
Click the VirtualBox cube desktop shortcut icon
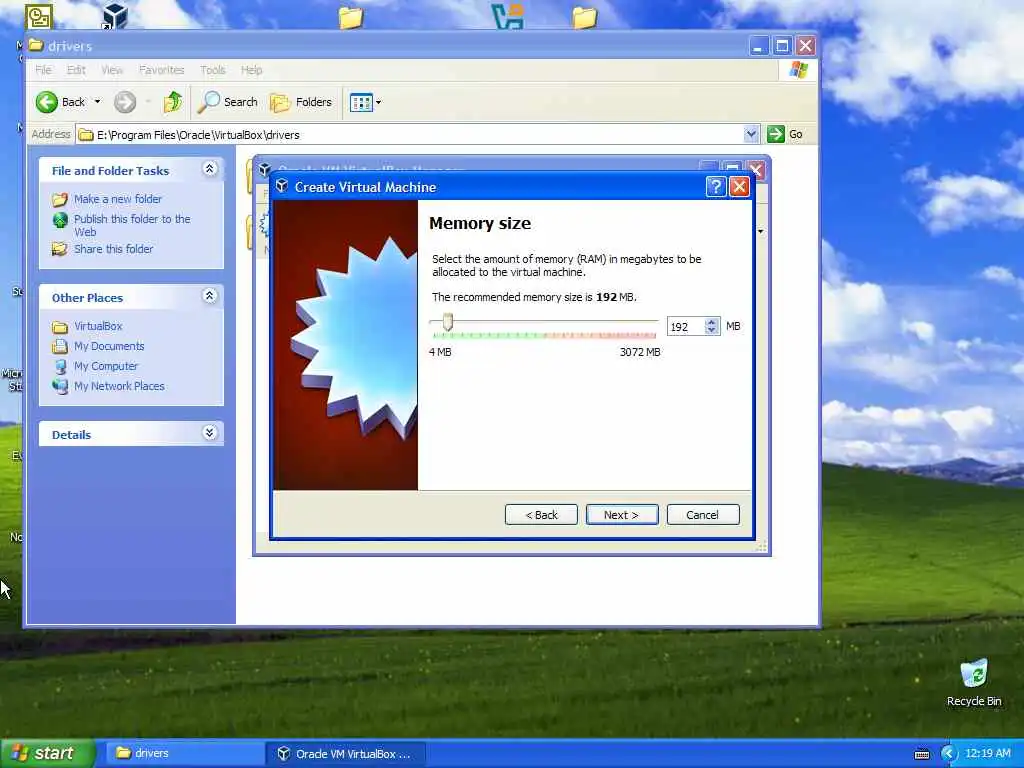click(x=115, y=16)
